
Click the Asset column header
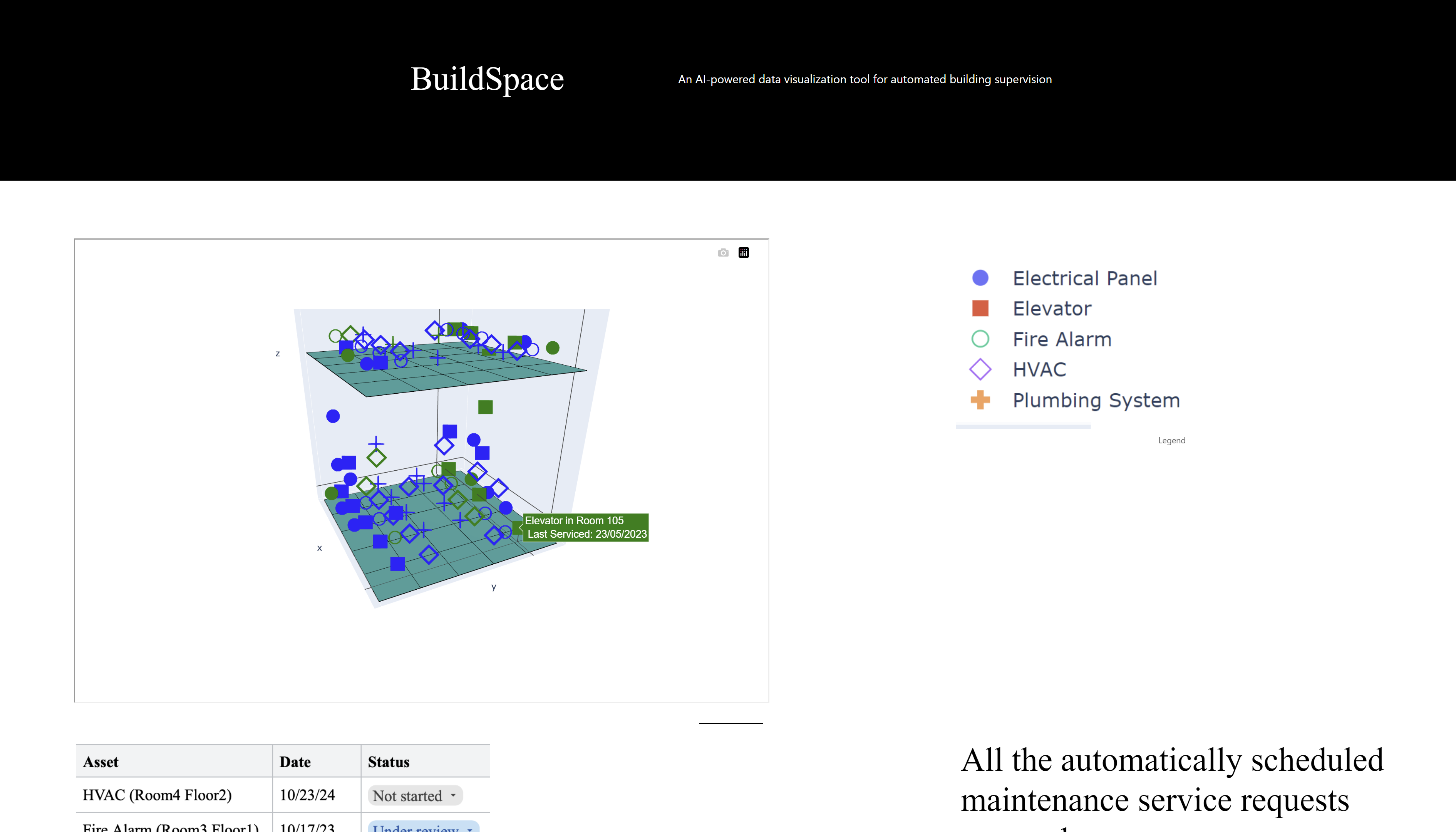[101, 762]
